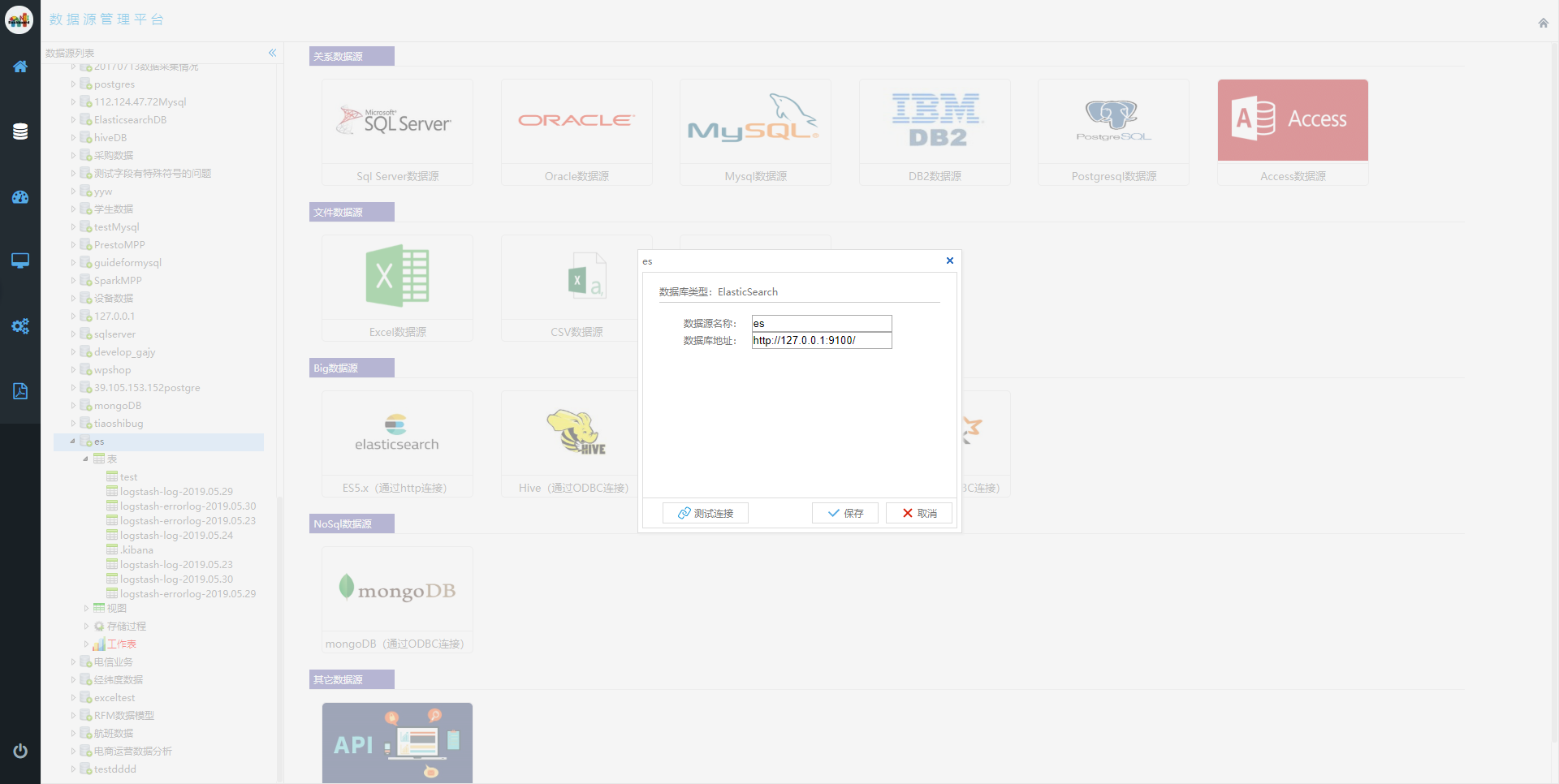Viewport: 1559px width, 784px height.
Task: Click the 其它数据源 section header
Action: tap(352, 679)
